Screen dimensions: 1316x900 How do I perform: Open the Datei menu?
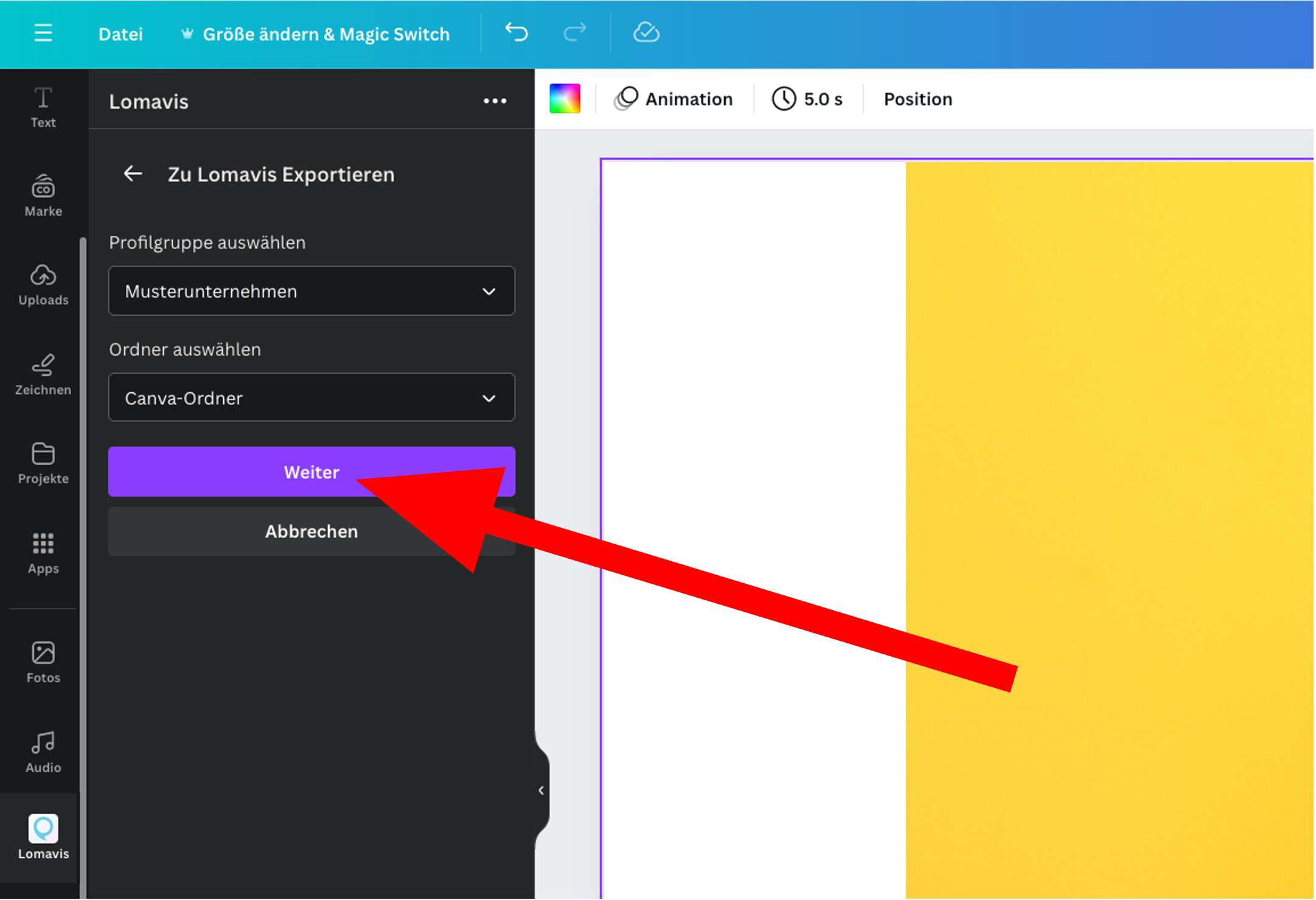pyautogui.click(x=120, y=34)
